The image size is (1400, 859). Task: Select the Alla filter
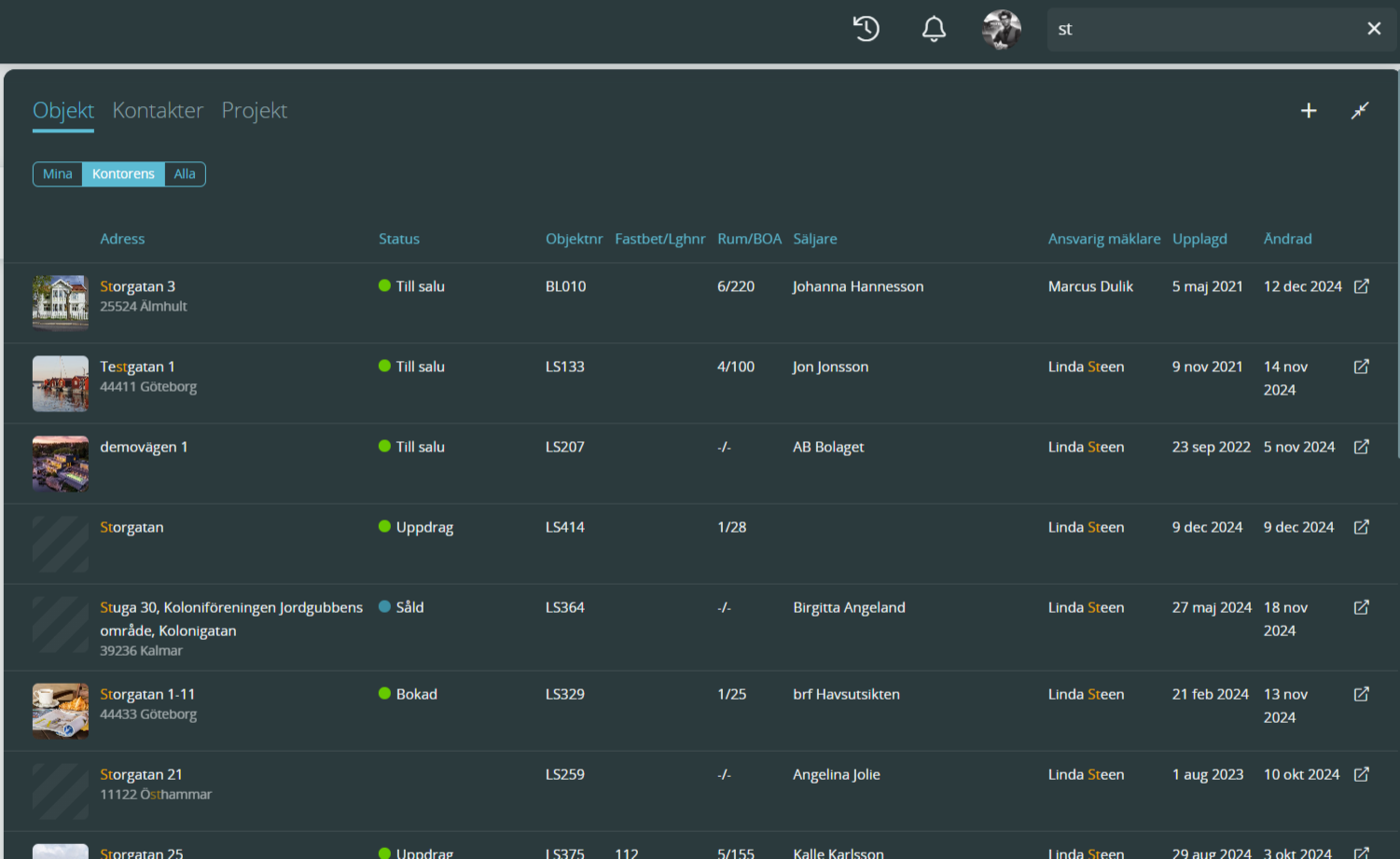[185, 174]
